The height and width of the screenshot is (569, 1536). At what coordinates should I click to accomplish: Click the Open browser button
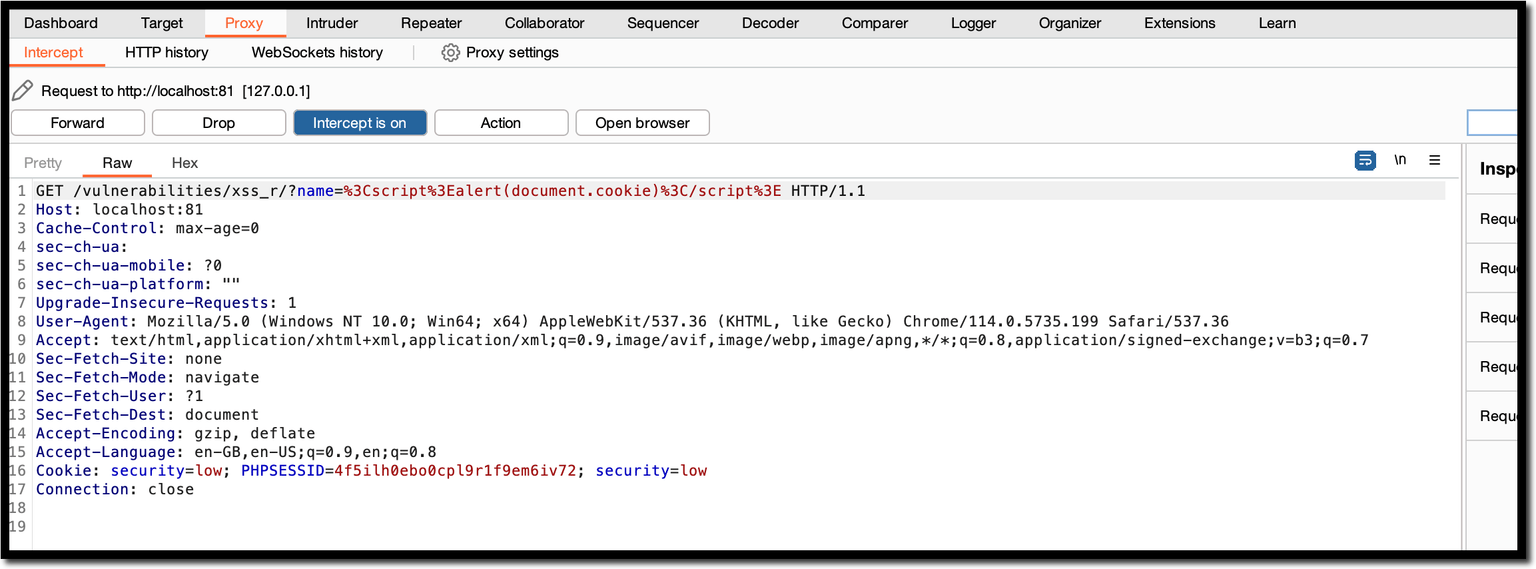pyautogui.click(x=642, y=123)
